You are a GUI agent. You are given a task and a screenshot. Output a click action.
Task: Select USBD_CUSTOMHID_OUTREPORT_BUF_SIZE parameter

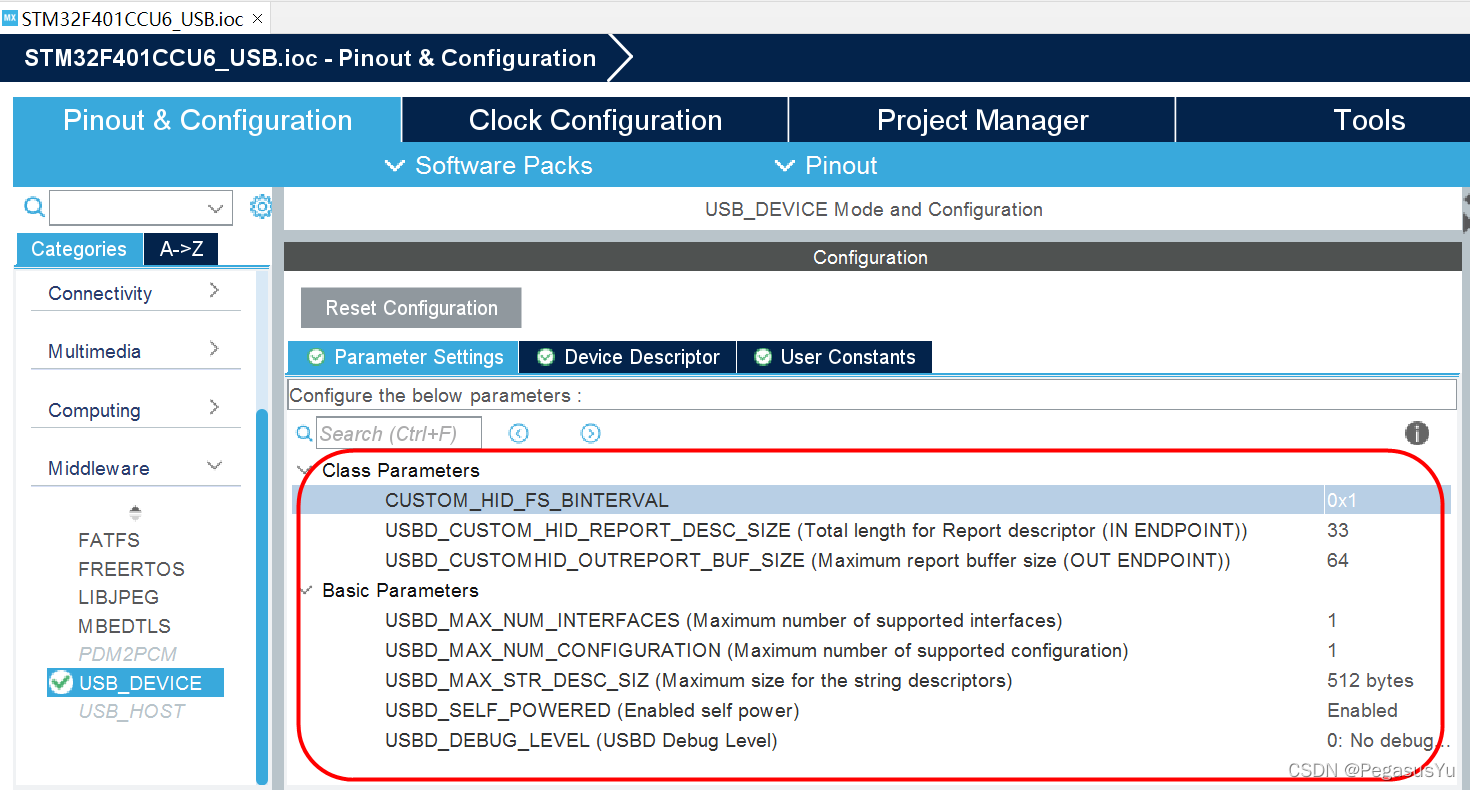pyautogui.click(x=808, y=560)
